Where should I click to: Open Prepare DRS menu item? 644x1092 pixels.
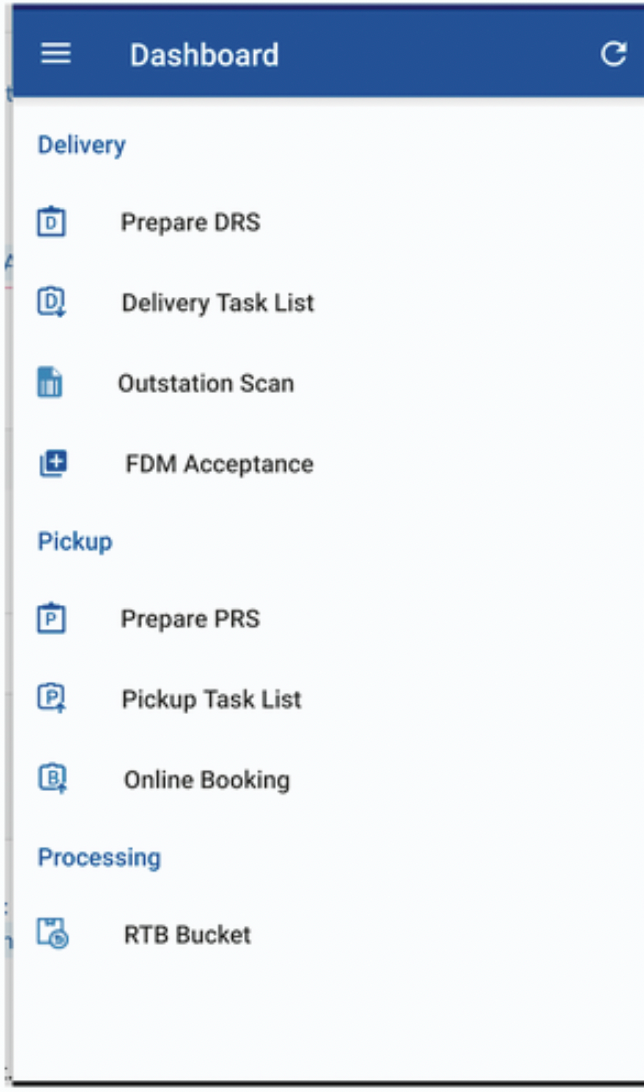(x=190, y=222)
